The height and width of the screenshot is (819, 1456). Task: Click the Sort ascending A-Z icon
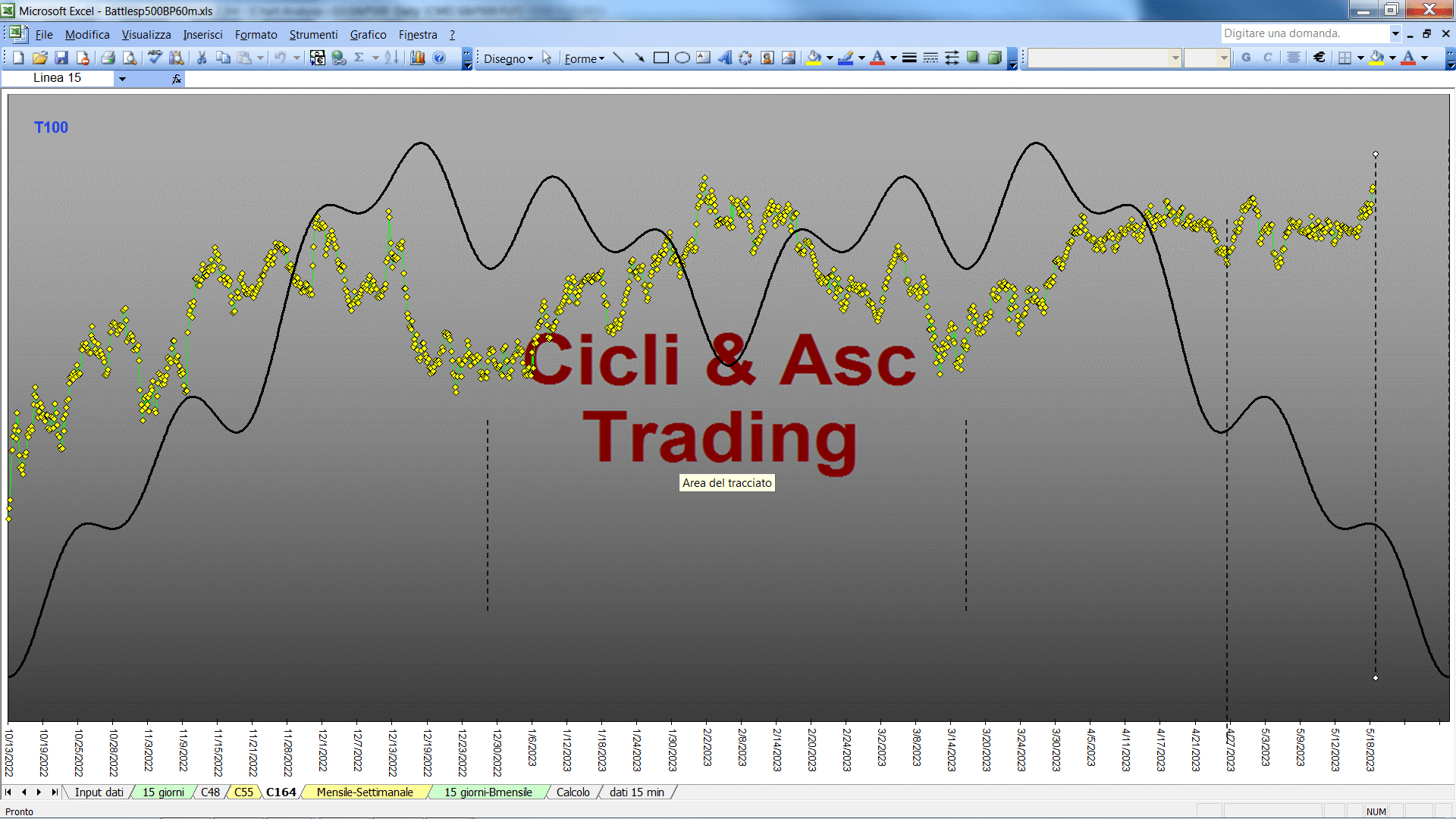pyautogui.click(x=391, y=58)
